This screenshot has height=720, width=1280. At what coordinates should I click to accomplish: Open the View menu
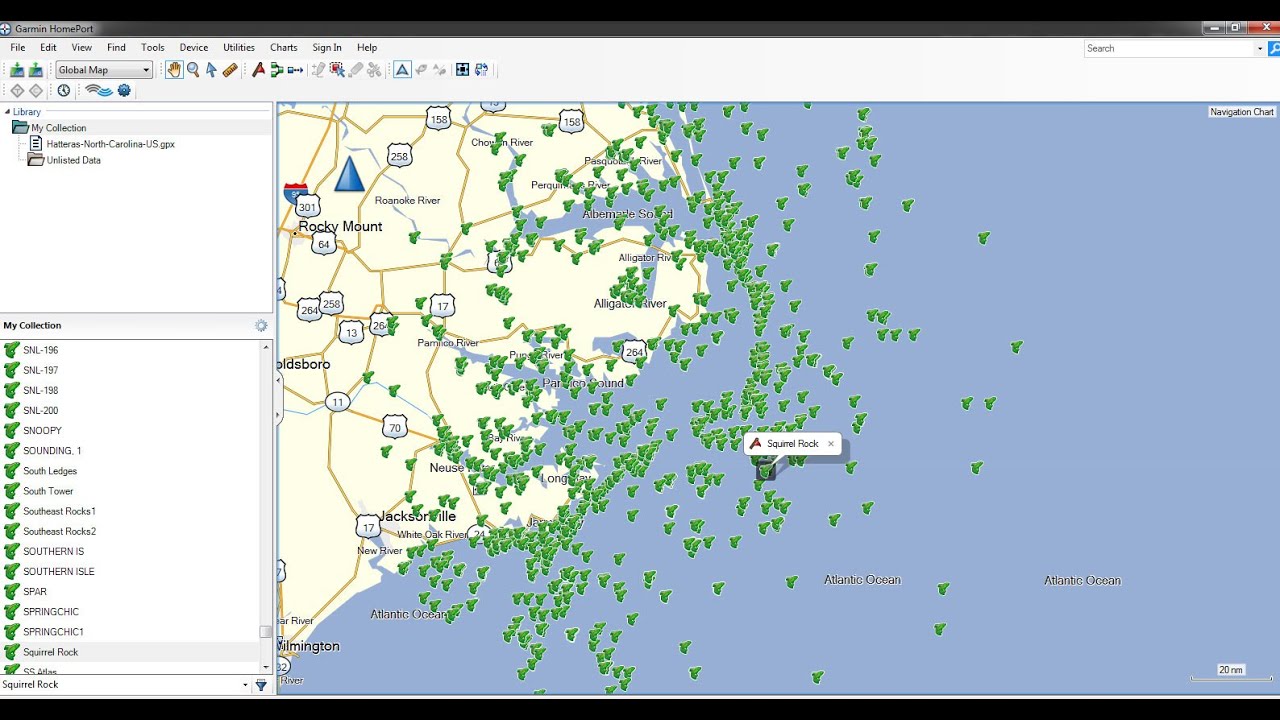pos(82,47)
